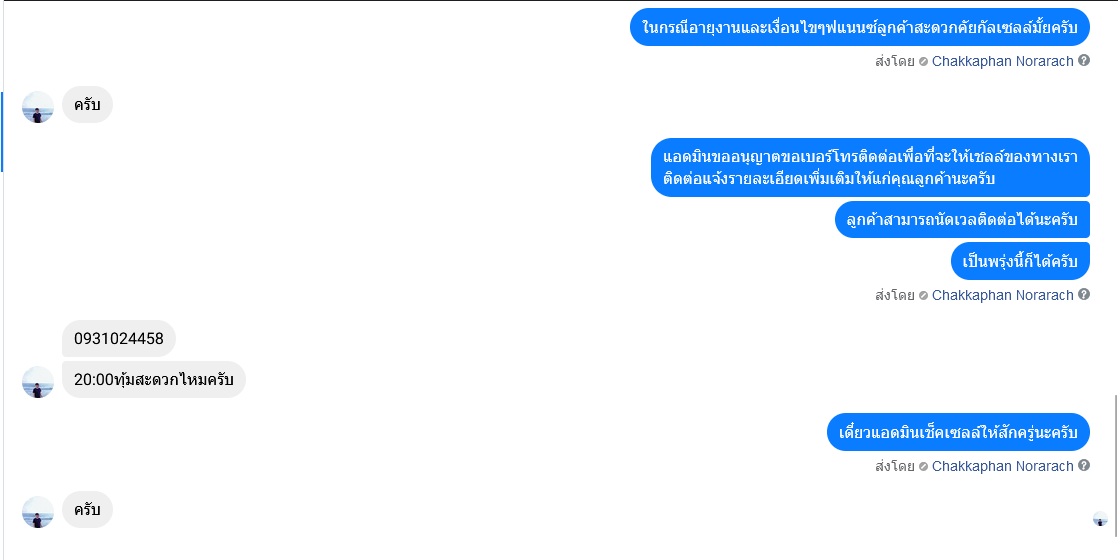Click the conversation's vertical scrollbar thumb

[1116, 465]
